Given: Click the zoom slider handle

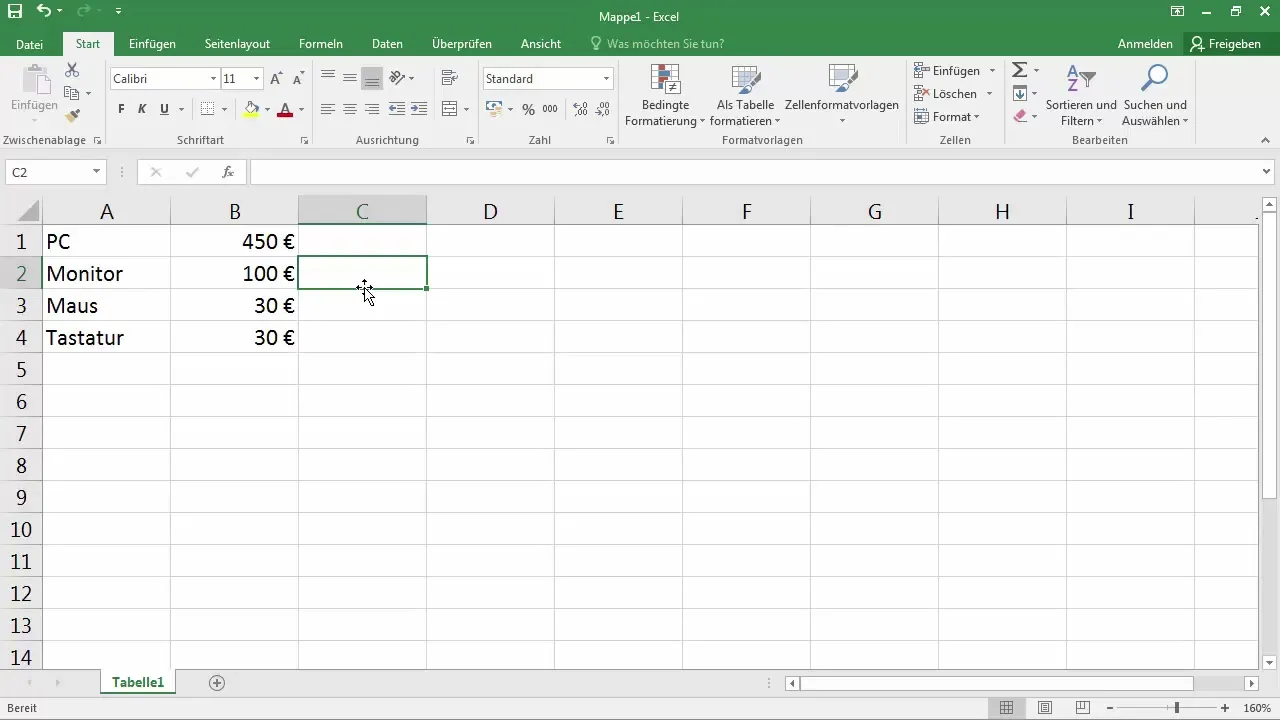Looking at the screenshot, I should [1177, 708].
